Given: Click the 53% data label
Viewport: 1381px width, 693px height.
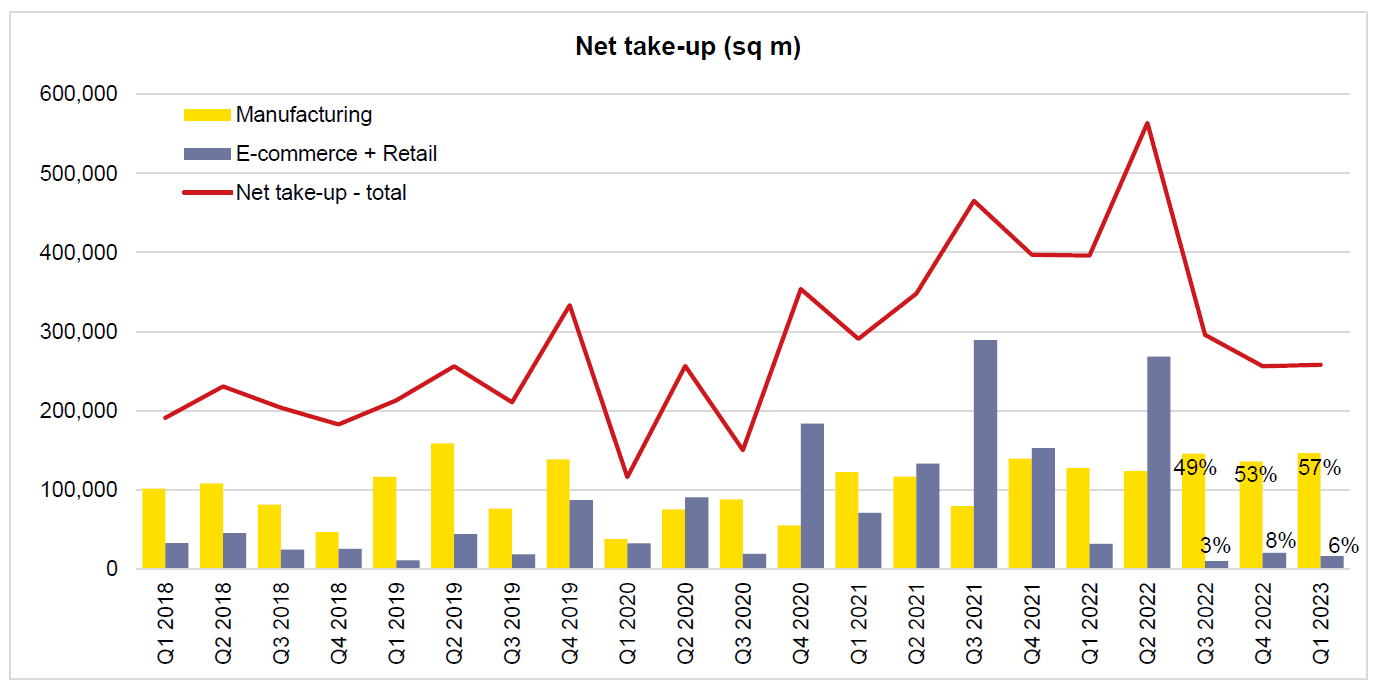Looking at the screenshot, I should tap(1256, 474).
